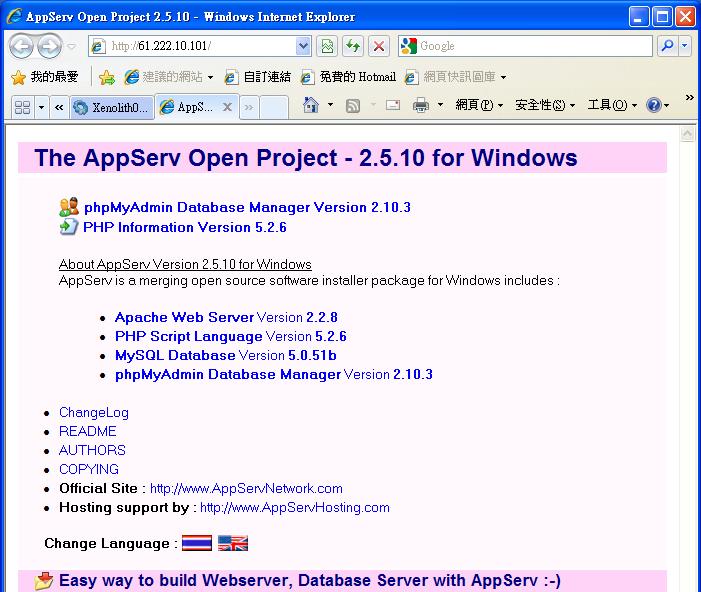Go forward with the Forward arrow button
The height and width of the screenshot is (592, 701).
49,46
